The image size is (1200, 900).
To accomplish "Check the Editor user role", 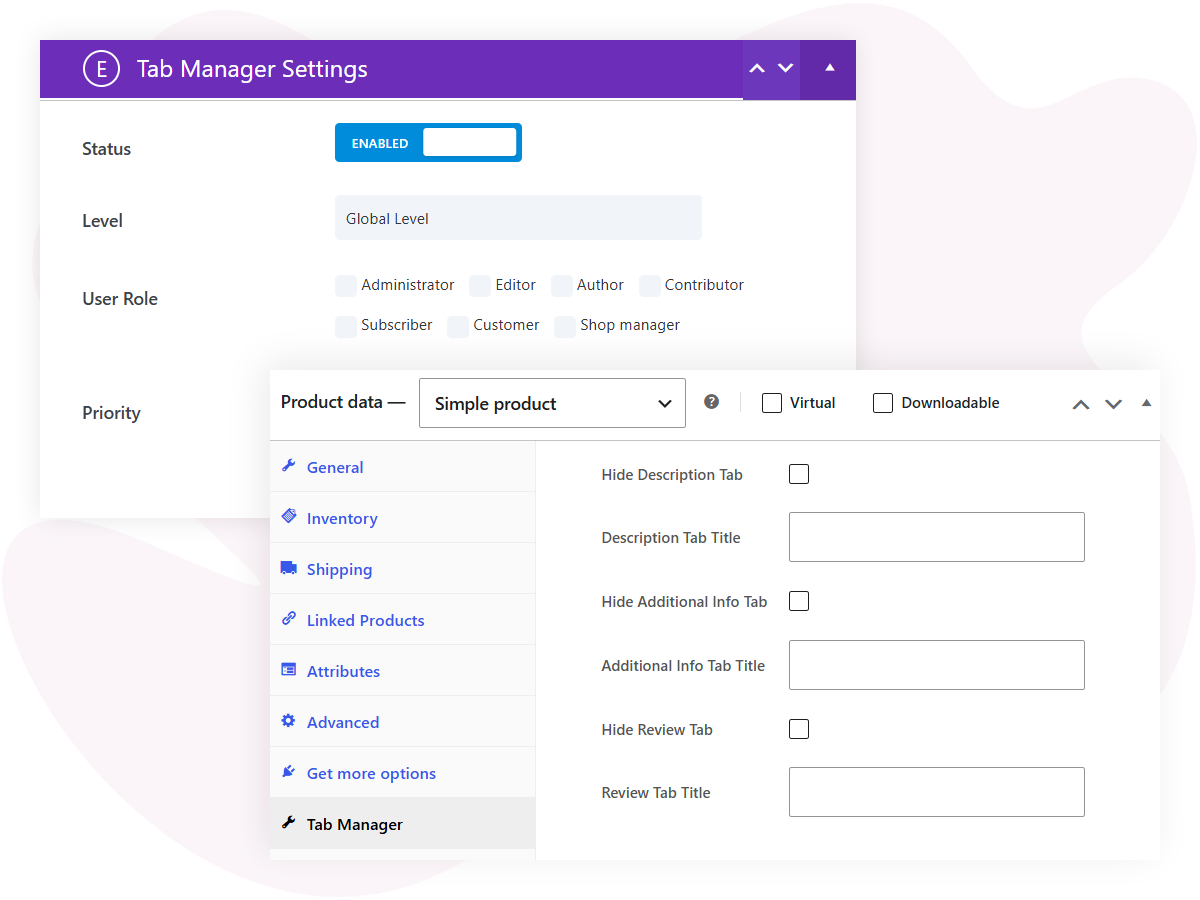I will click(x=480, y=286).
